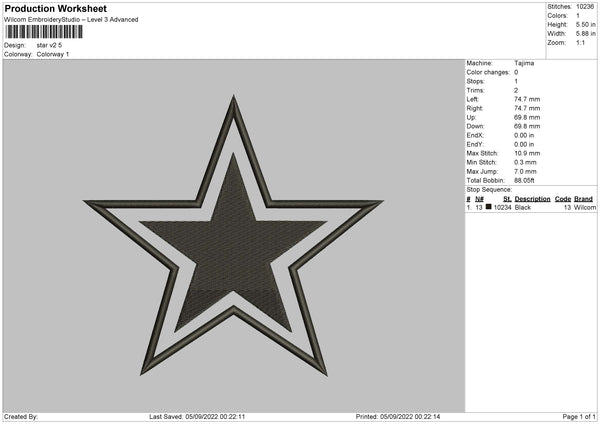The height and width of the screenshot is (424, 600).
Task: Click Trims value '2'
Action: click(x=516, y=90)
